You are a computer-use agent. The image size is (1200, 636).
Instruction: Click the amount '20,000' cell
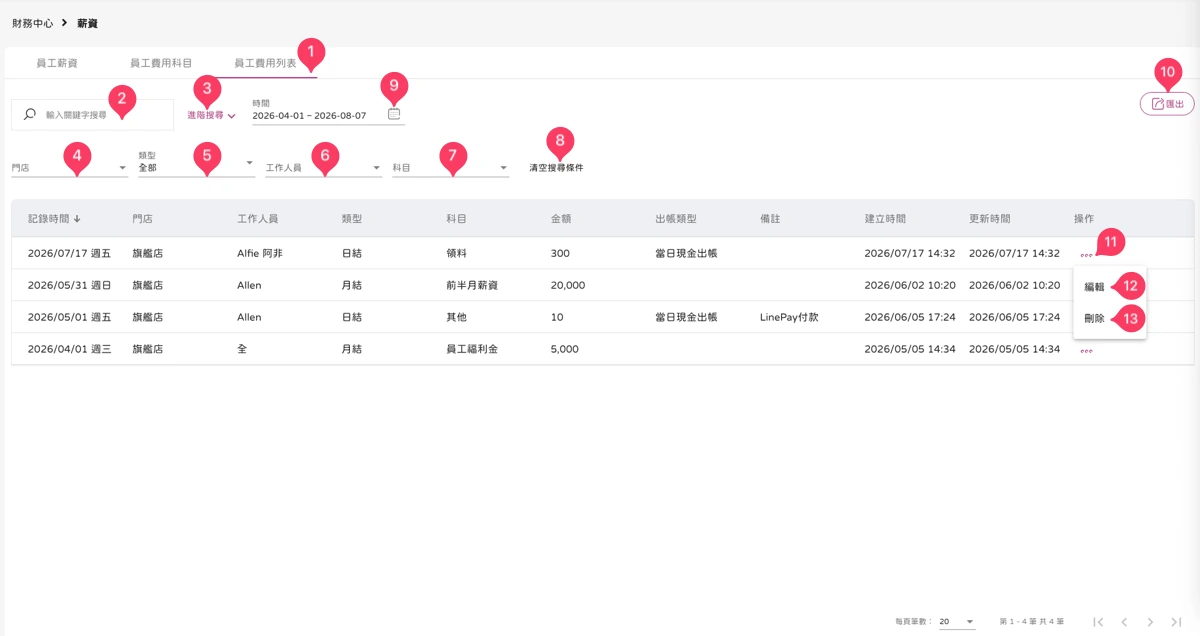coord(568,286)
